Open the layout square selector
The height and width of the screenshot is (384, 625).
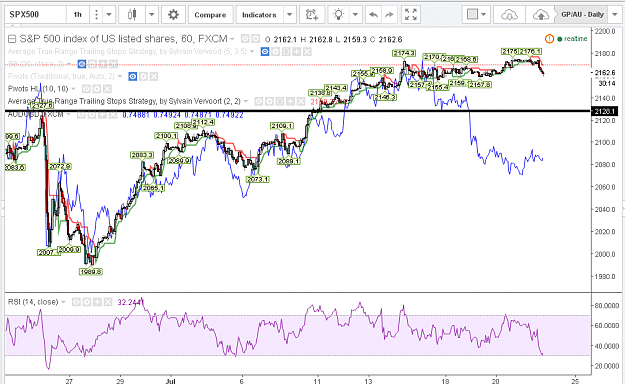[472, 15]
